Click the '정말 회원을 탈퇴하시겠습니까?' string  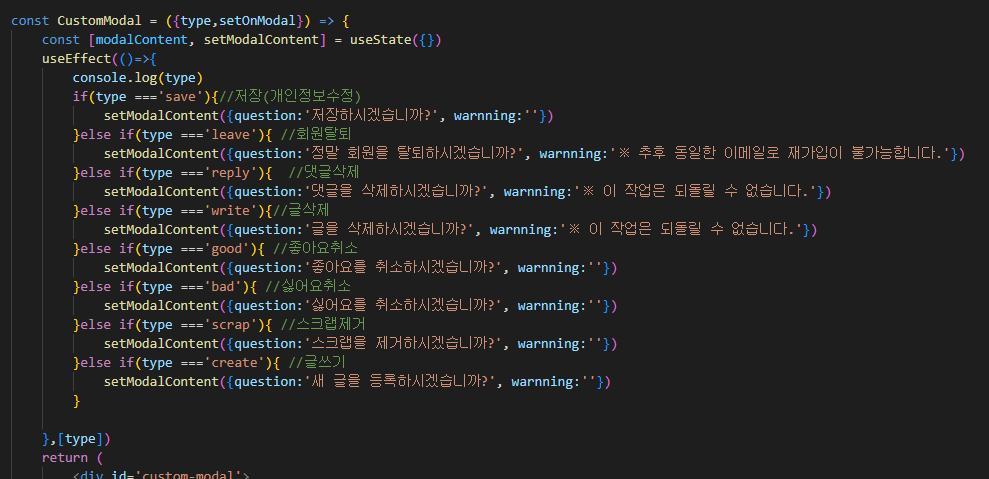point(416,154)
